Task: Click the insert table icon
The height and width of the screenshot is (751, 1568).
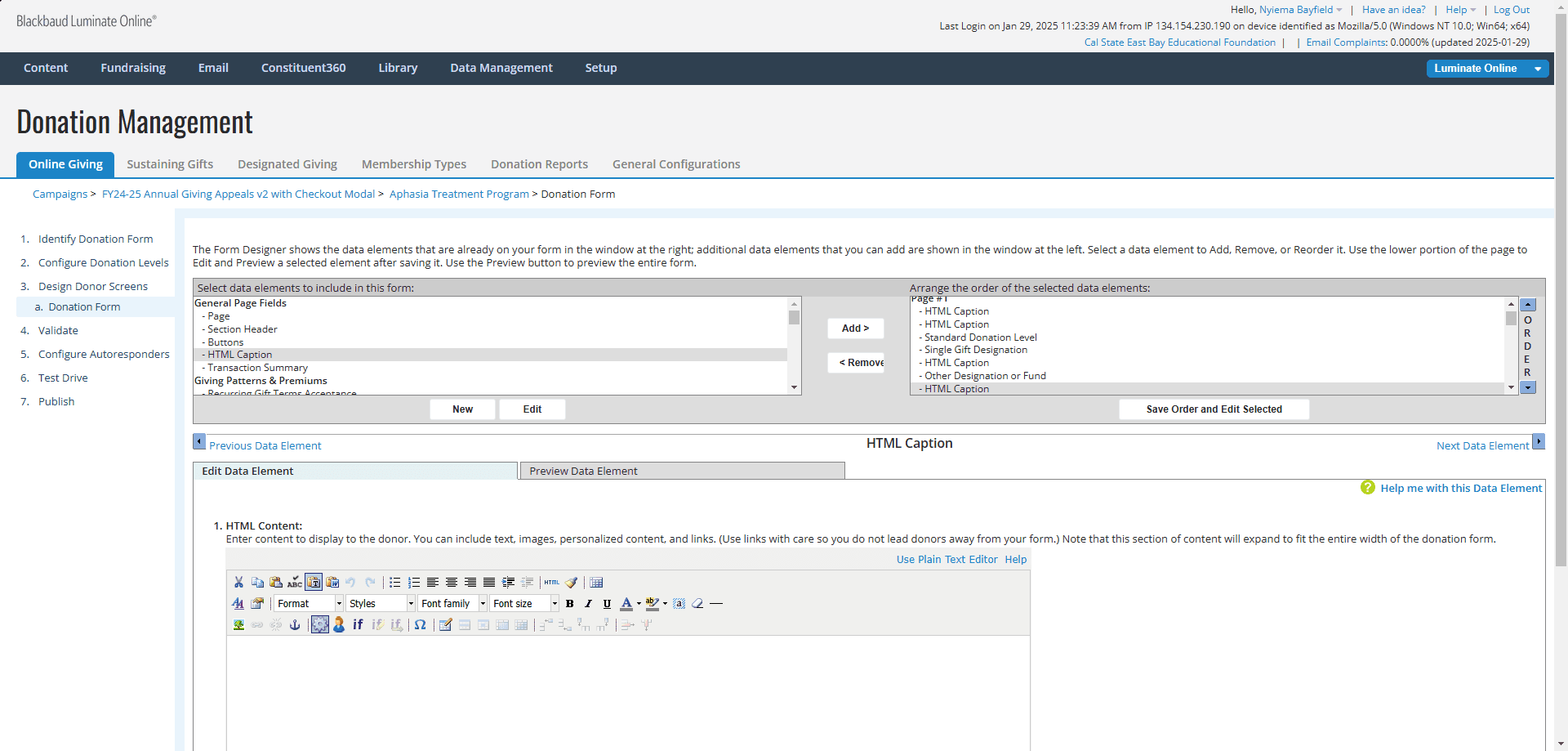Action: point(596,583)
